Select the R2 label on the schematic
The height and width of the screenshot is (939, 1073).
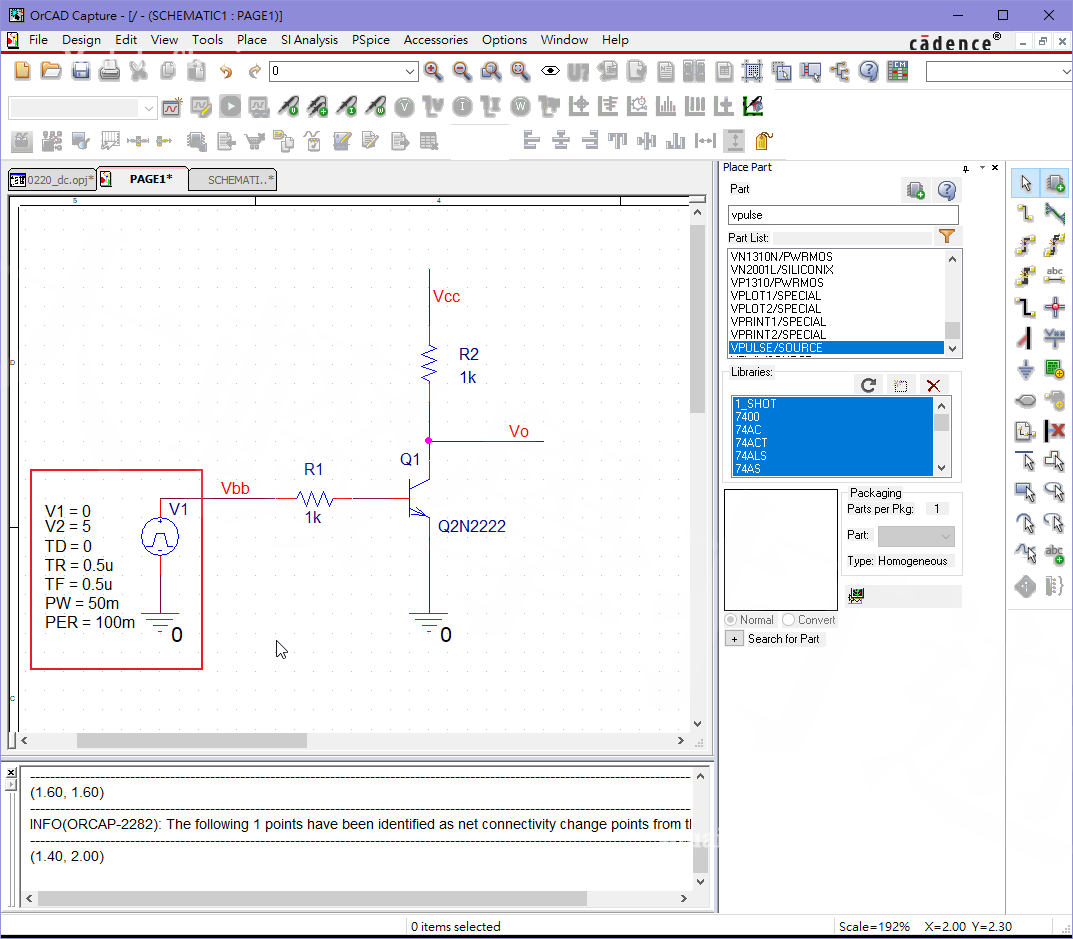(469, 355)
